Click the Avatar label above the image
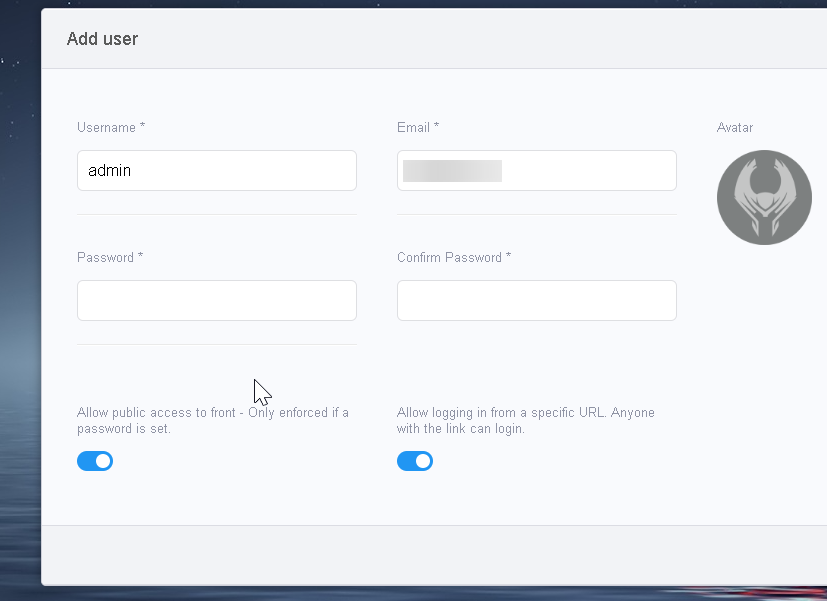This screenshot has height=601, width=827. (x=734, y=127)
